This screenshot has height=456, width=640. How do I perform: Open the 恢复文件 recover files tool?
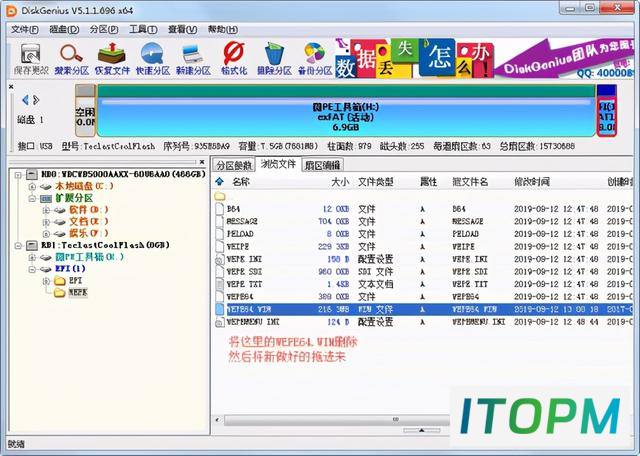(112, 59)
